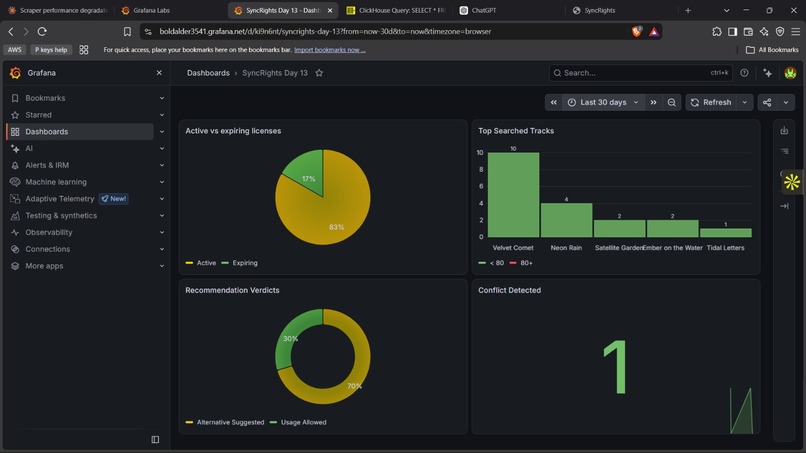Open a new browser tab
The height and width of the screenshot is (453, 806).
(688, 10)
